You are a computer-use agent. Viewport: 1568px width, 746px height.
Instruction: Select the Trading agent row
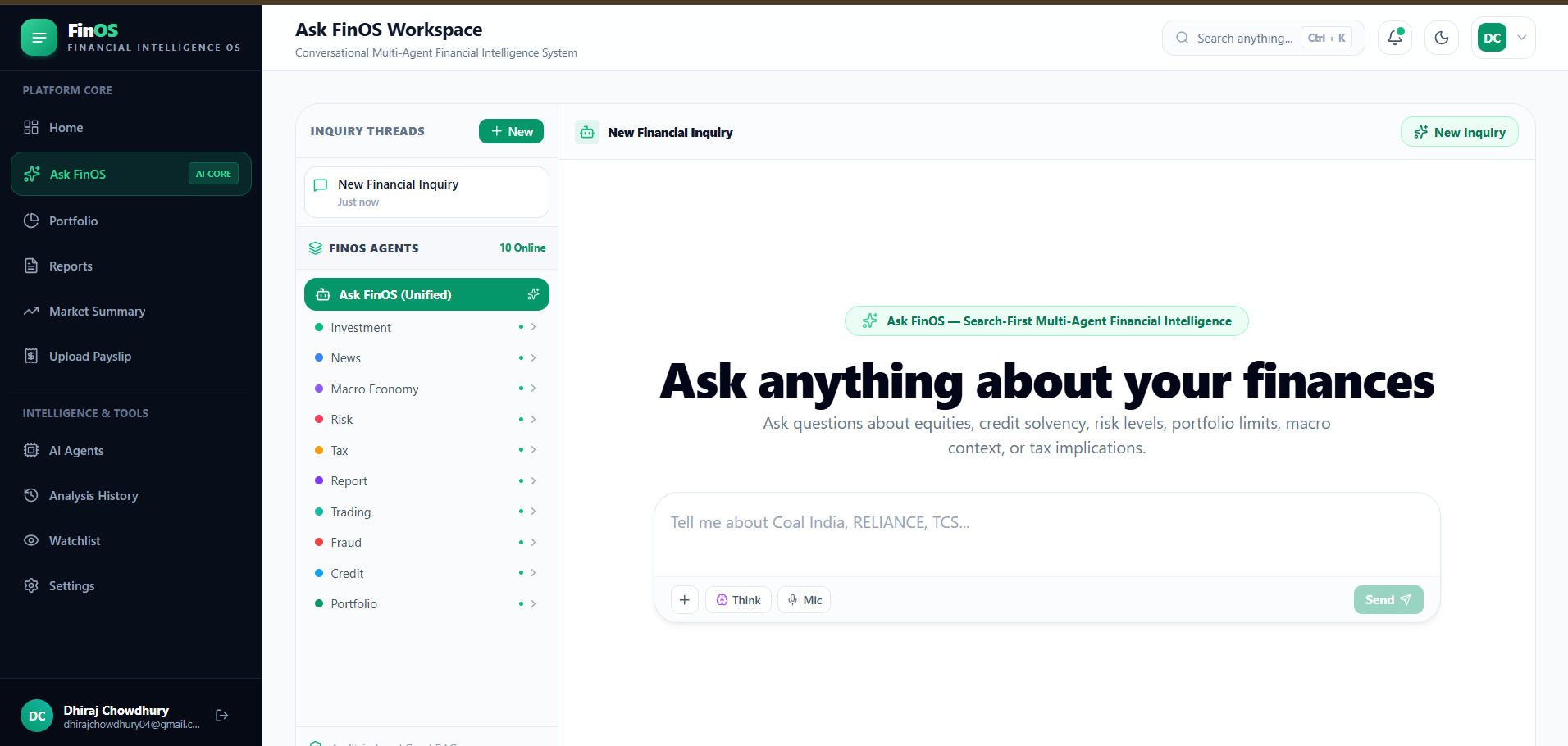coord(426,512)
